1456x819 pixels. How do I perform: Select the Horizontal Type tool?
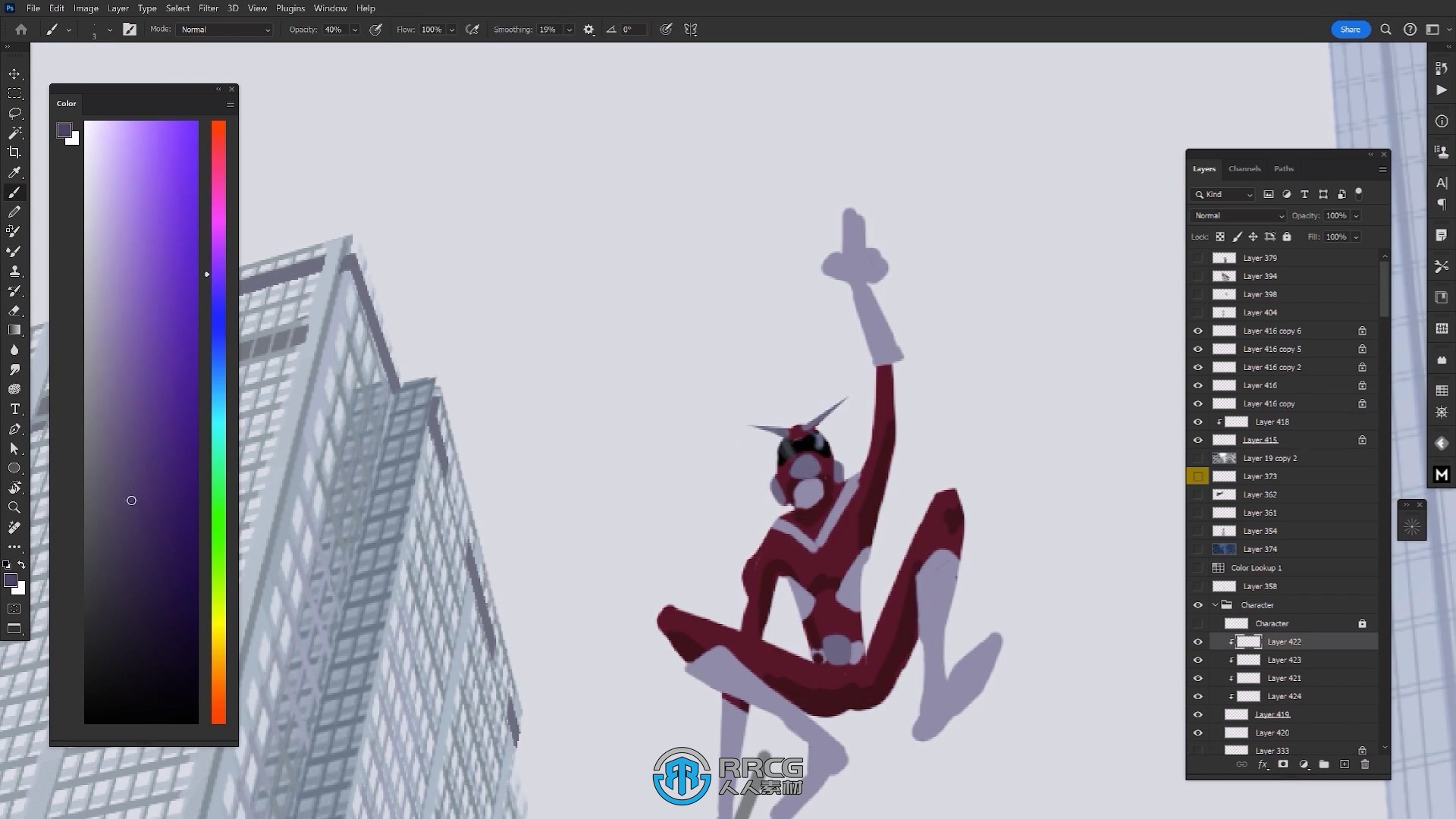[14, 409]
